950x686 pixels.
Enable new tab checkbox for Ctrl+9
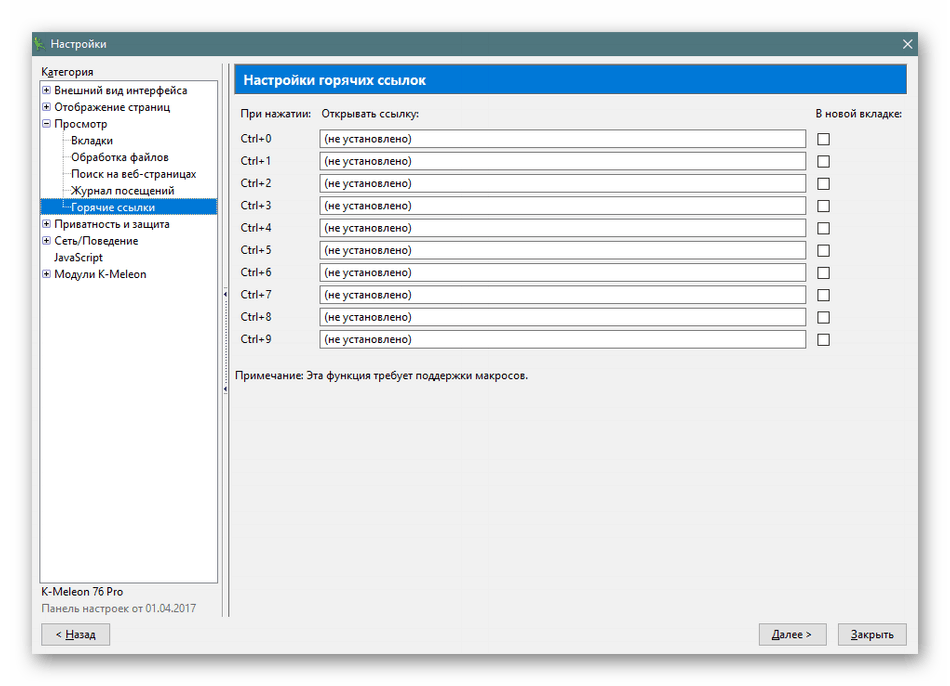tap(823, 340)
